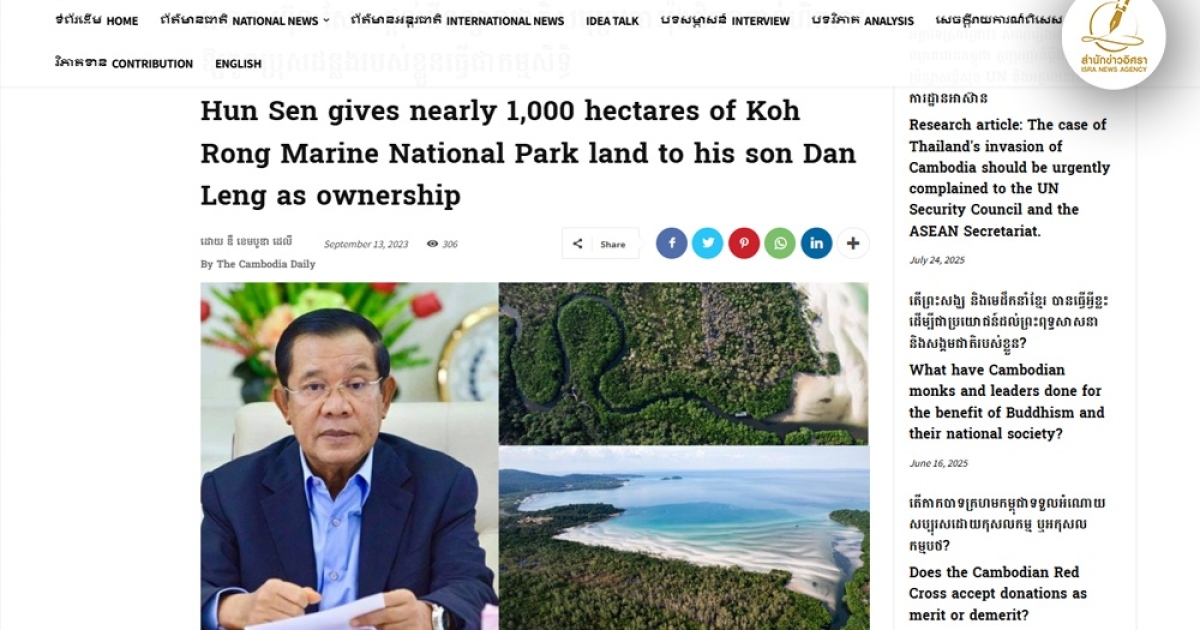Read the Cambodian Red Cross donations article
The image size is (1200, 630).
(x=997, y=593)
